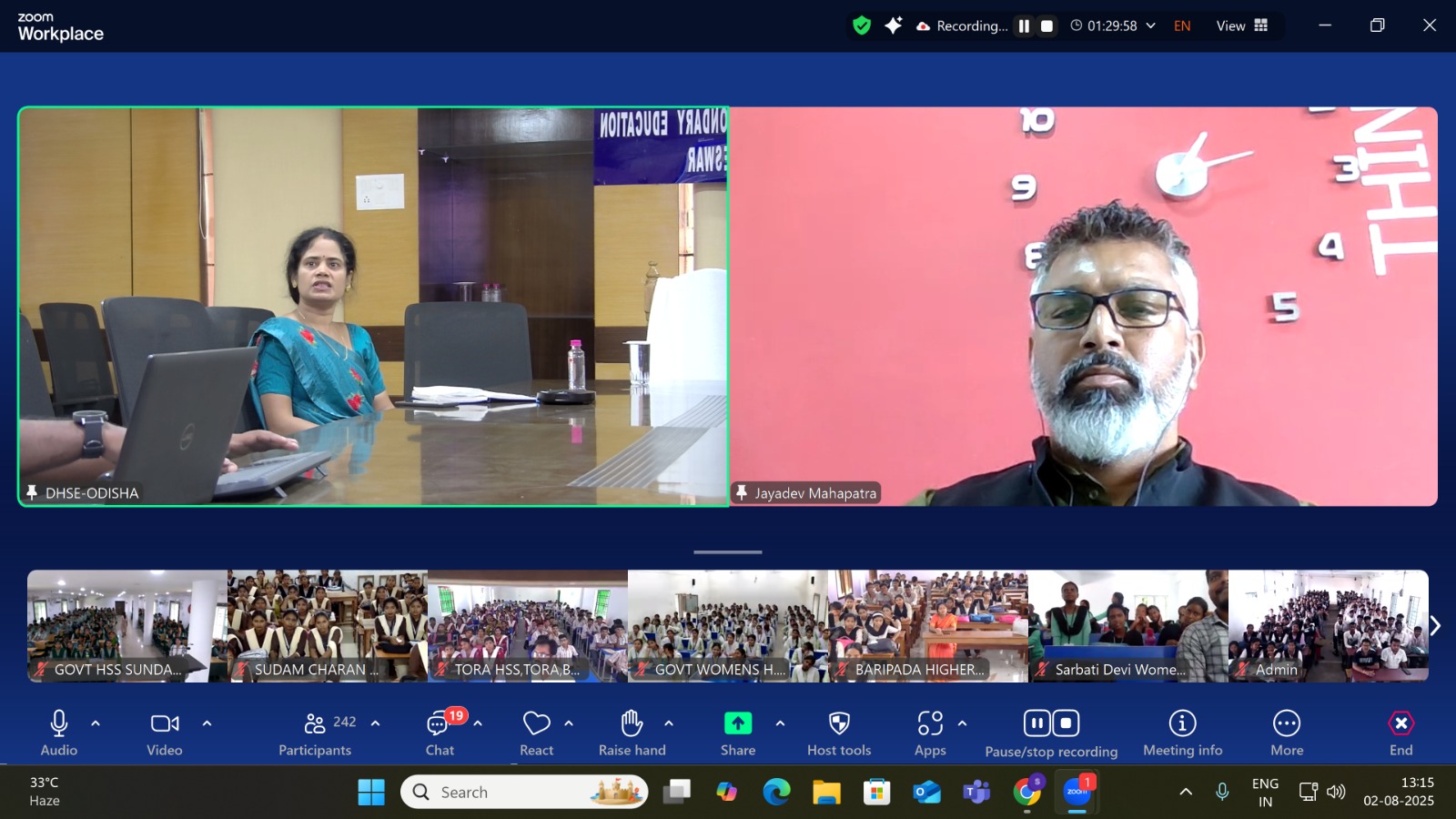1456x819 pixels.
Task: Click the EN language button
Action: coord(1182,26)
